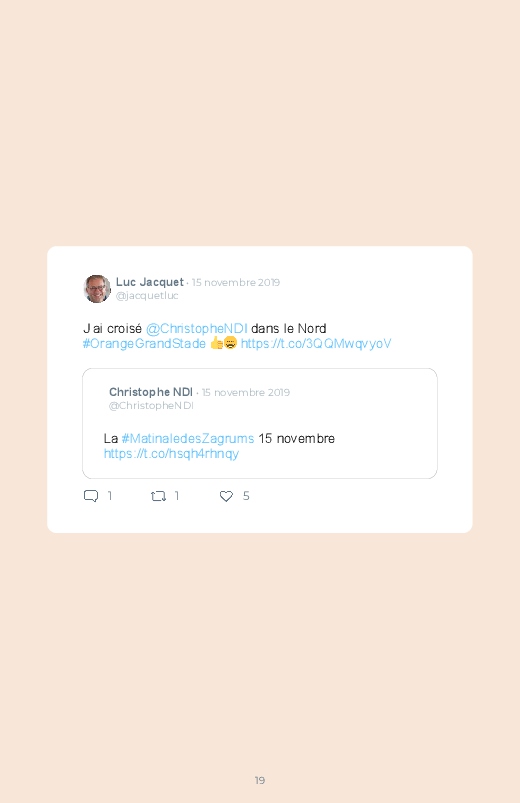Click the @ChristopheNDI handle in the quoted tweet
The width and height of the screenshot is (520, 803).
[x=151, y=406]
